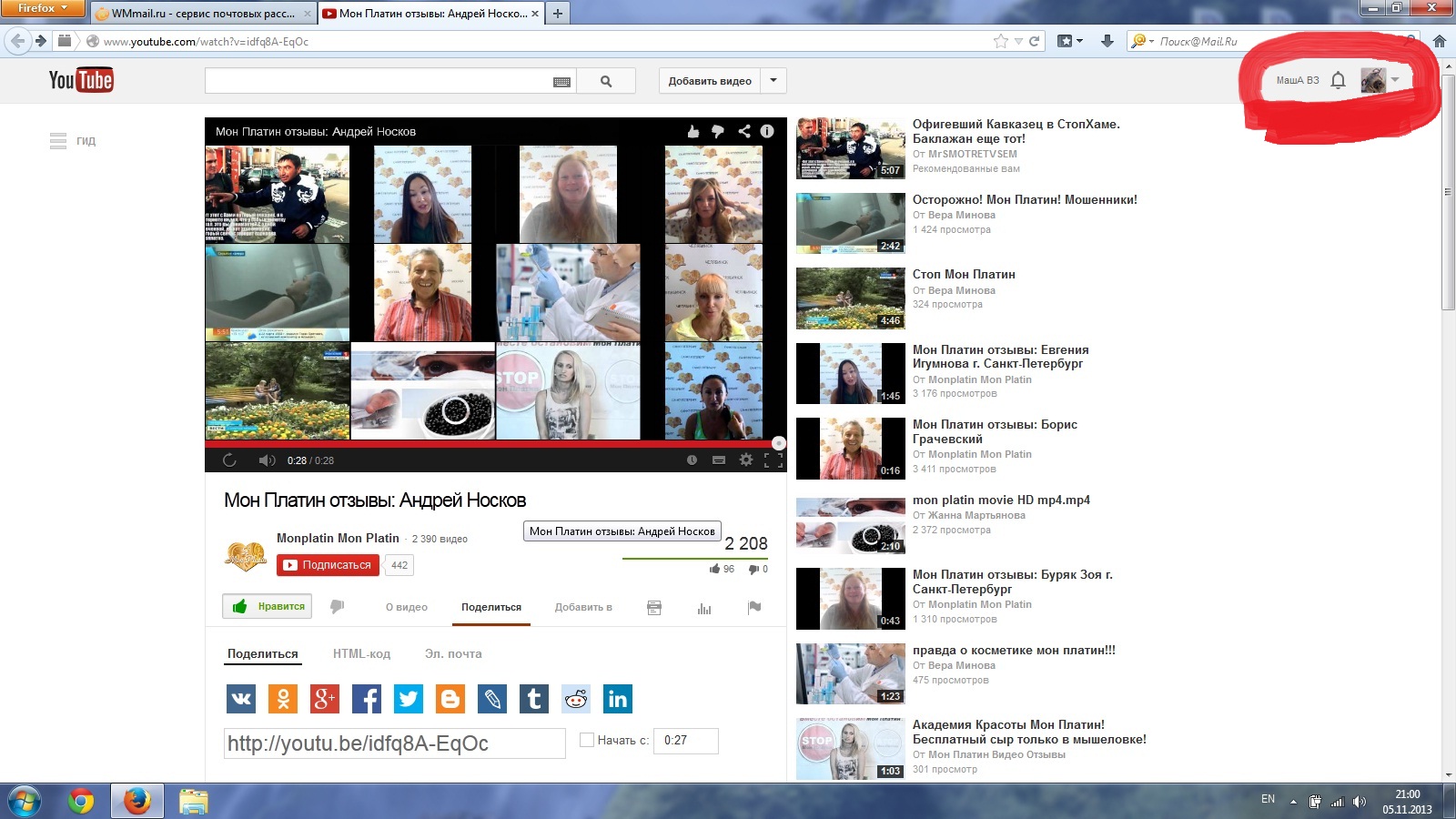Screen dimensions: 1456x819
Task: Open the info icon in the player's top bar
Action: 767,131
